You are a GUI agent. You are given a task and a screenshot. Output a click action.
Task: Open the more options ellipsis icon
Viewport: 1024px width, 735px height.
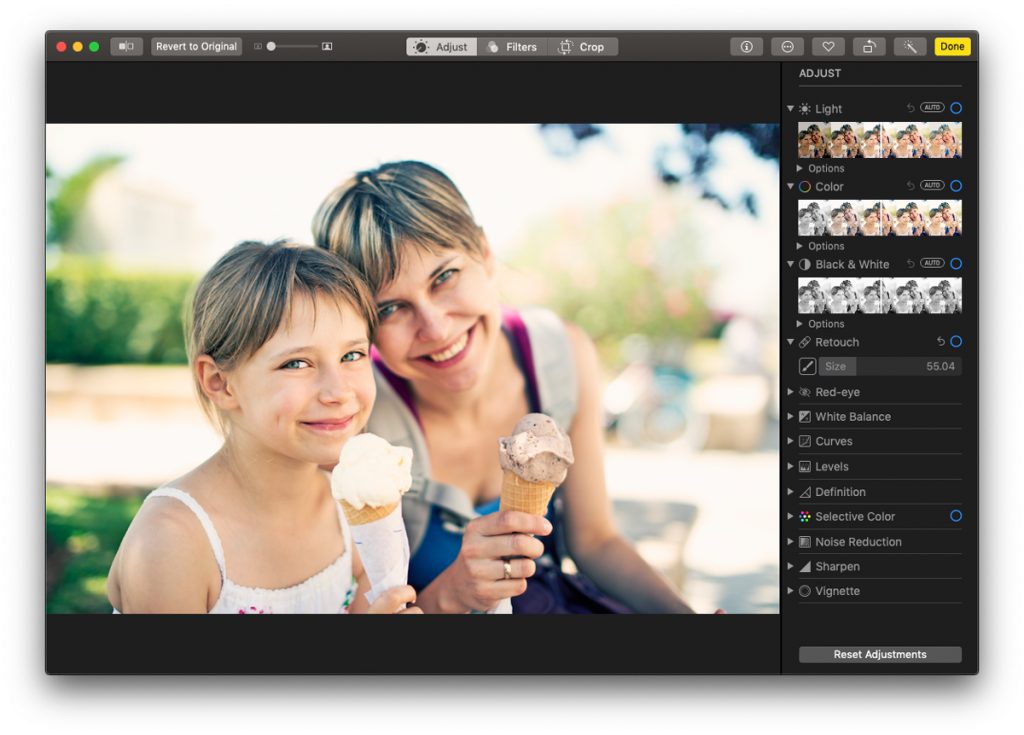pos(788,46)
